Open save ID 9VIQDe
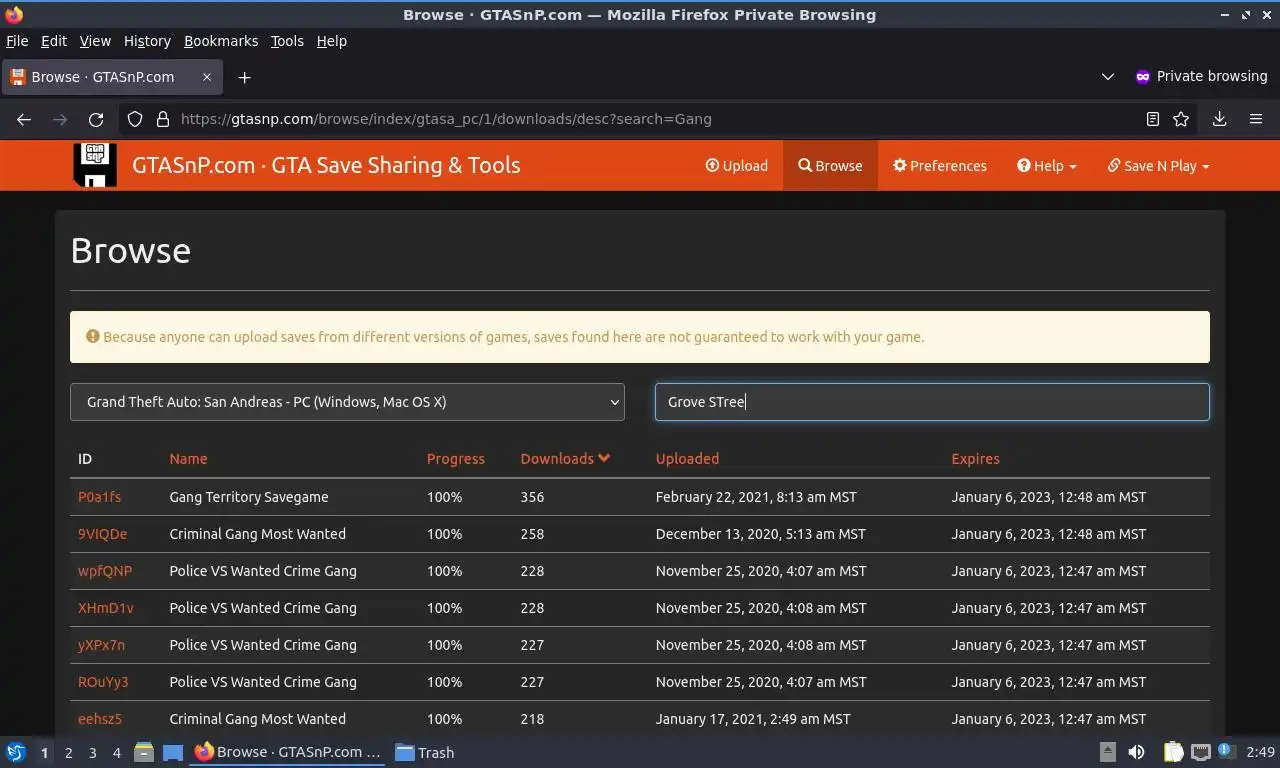This screenshot has height=768, width=1280. (102, 534)
